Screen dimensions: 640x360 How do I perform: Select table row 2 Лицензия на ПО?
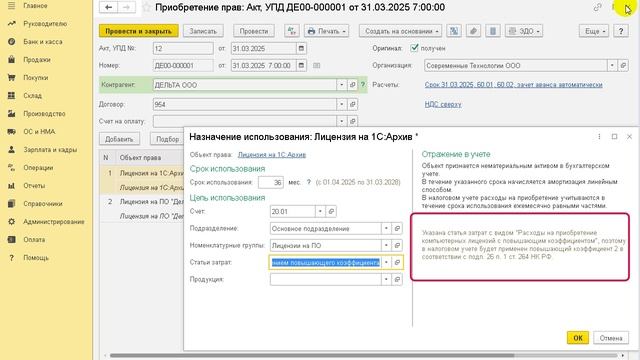142,209
